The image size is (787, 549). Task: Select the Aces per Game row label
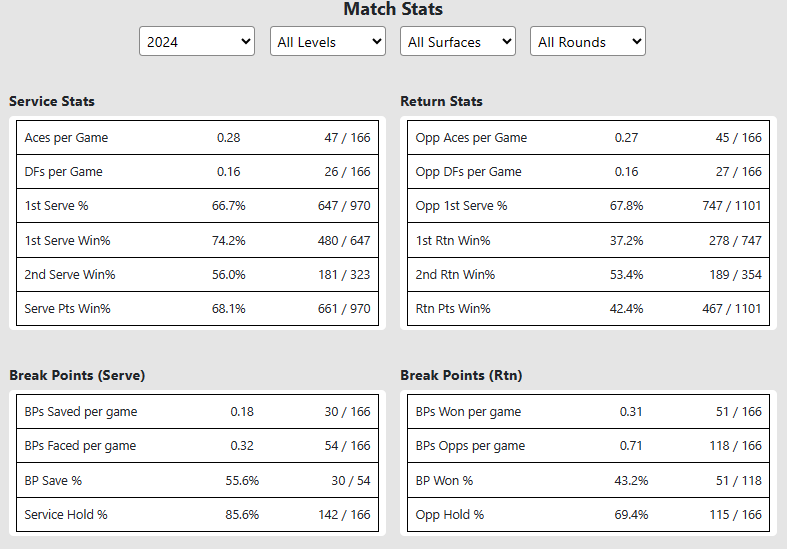[x=66, y=138]
